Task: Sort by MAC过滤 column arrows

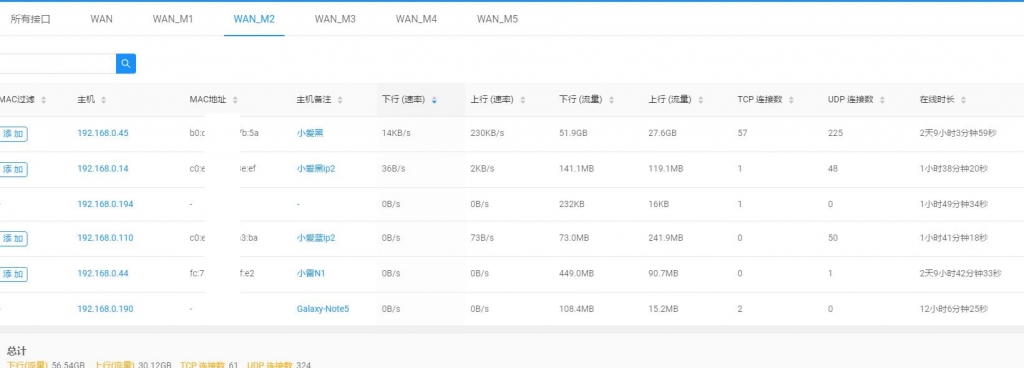Action: click(x=44, y=100)
